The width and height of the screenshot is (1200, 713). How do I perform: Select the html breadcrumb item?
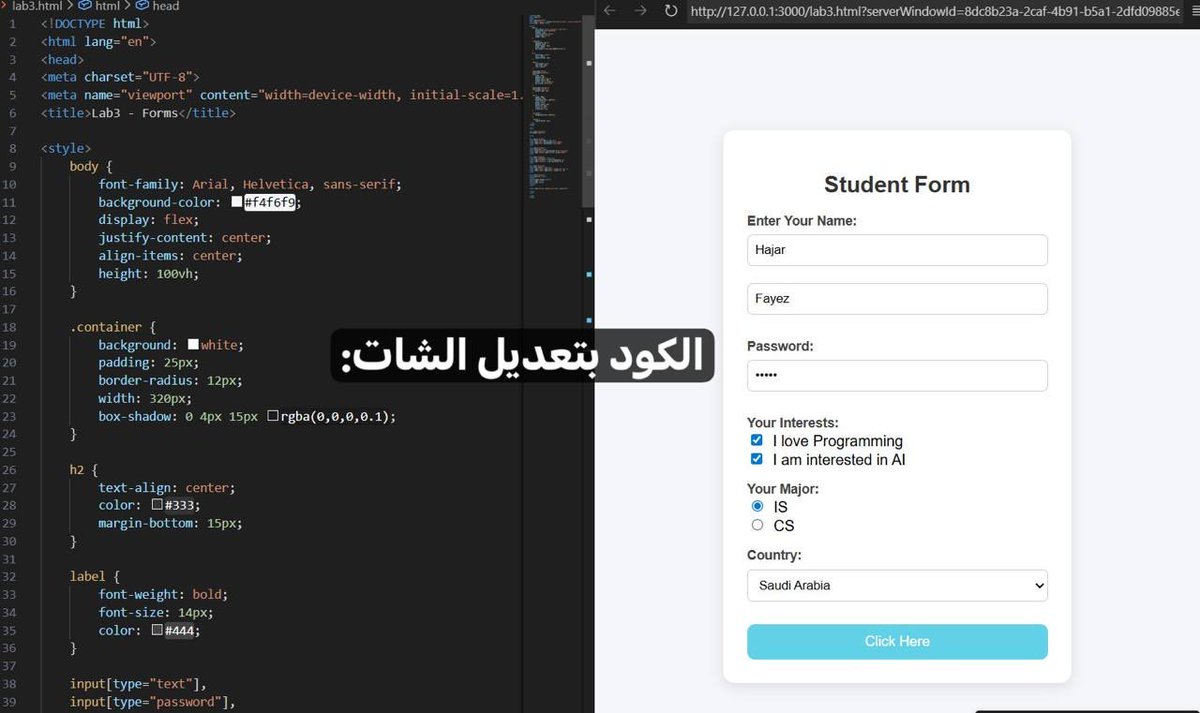[98, 6]
